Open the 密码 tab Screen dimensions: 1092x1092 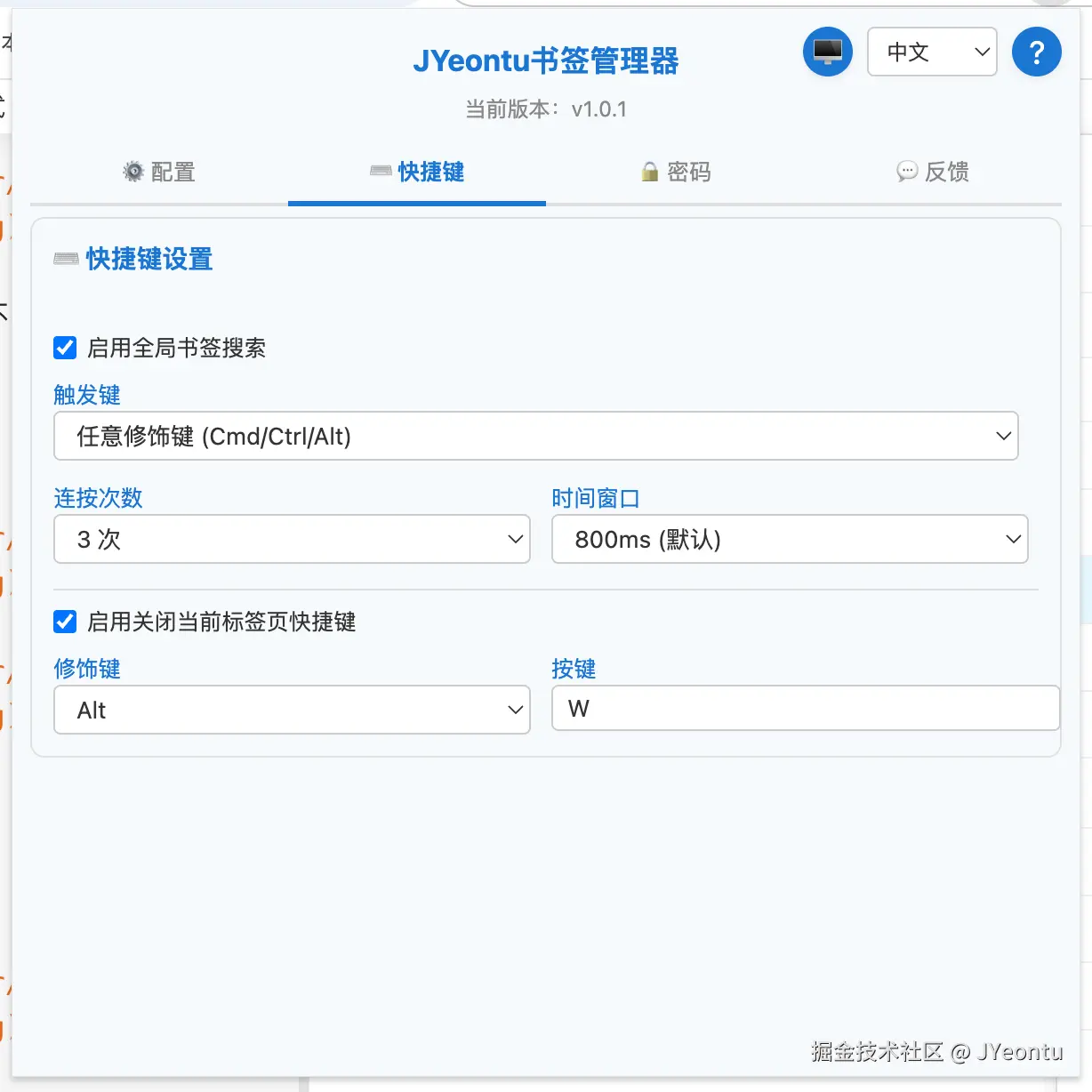click(675, 172)
